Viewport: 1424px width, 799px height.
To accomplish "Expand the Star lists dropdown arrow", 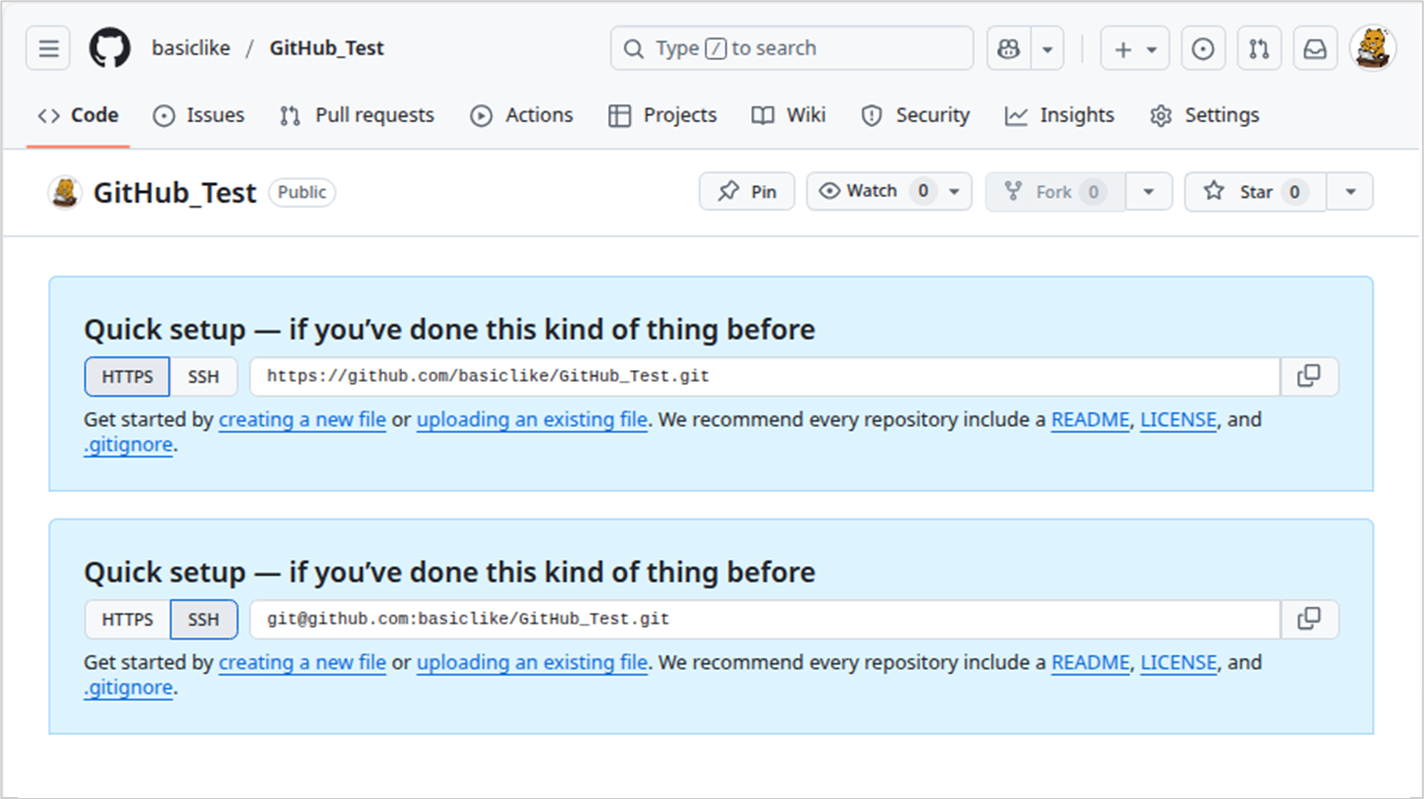I will (x=1350, y=192).
